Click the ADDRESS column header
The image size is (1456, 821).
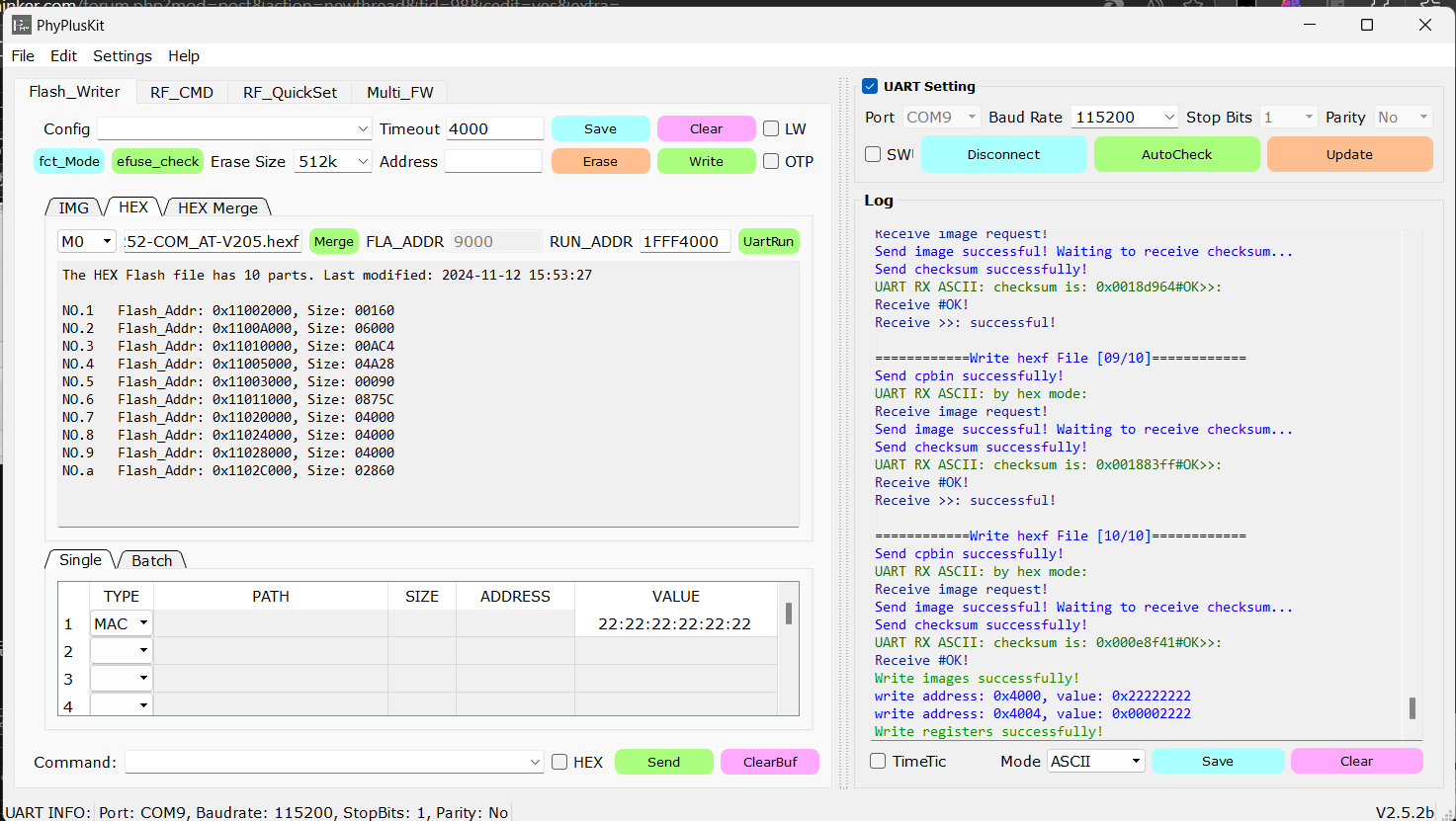pyautogui.click(x=515, y=596)
